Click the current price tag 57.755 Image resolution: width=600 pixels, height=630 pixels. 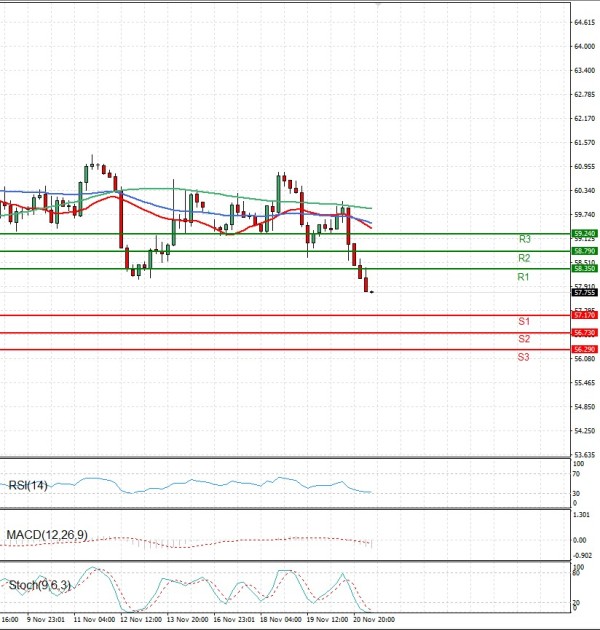click(584, 293)
